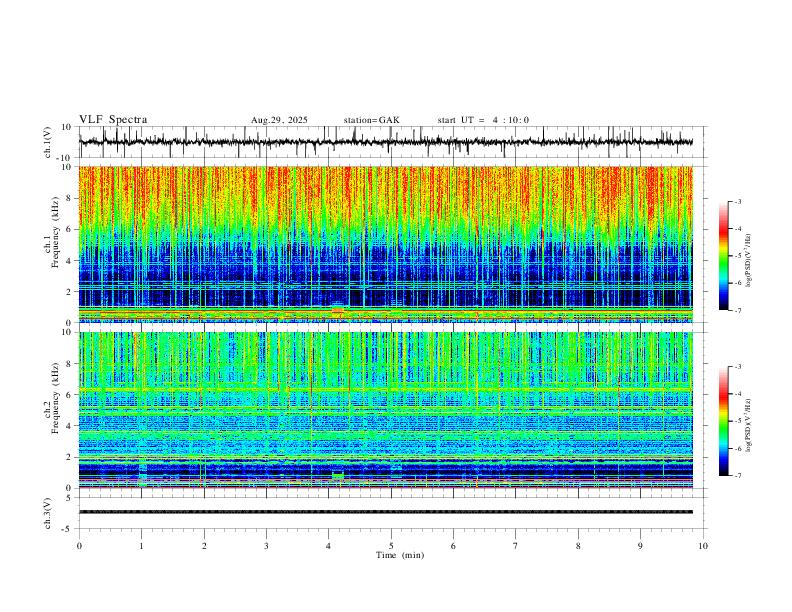Select the "start UT = 4 :10: 0" text
Screen dimensions: 792x612
(x=483, y=120)
